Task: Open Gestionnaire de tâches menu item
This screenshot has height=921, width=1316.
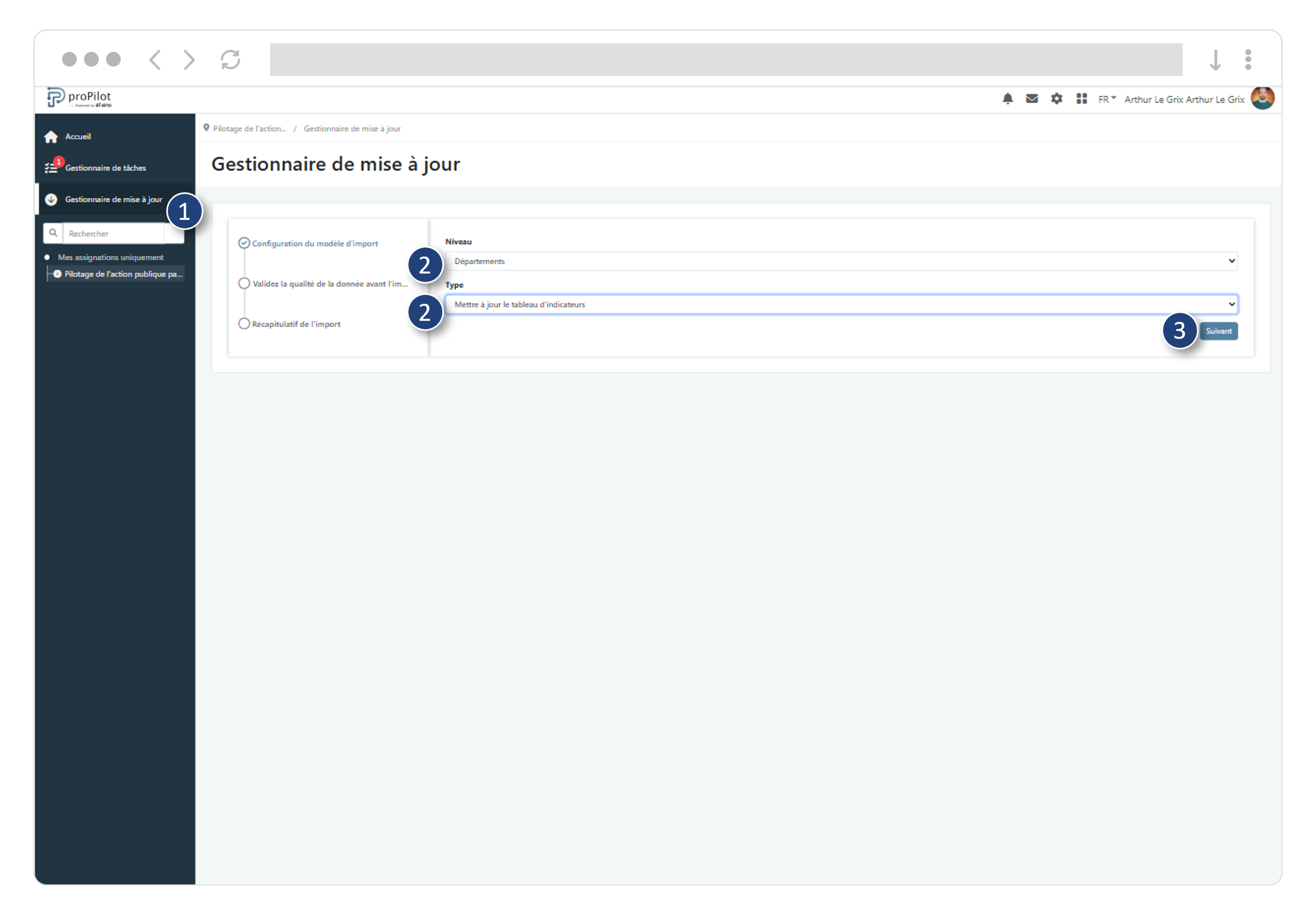Action: [x=106, y=168]
